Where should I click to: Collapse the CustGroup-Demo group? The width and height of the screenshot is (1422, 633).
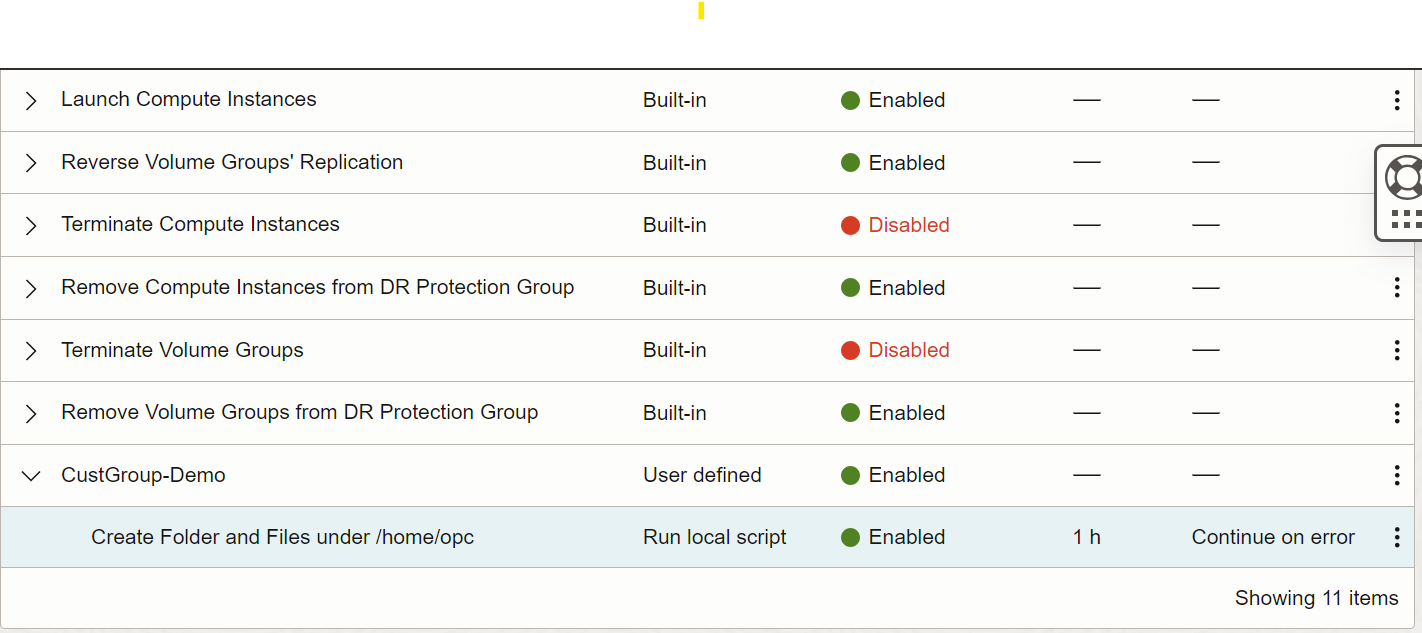click(30, 475)
